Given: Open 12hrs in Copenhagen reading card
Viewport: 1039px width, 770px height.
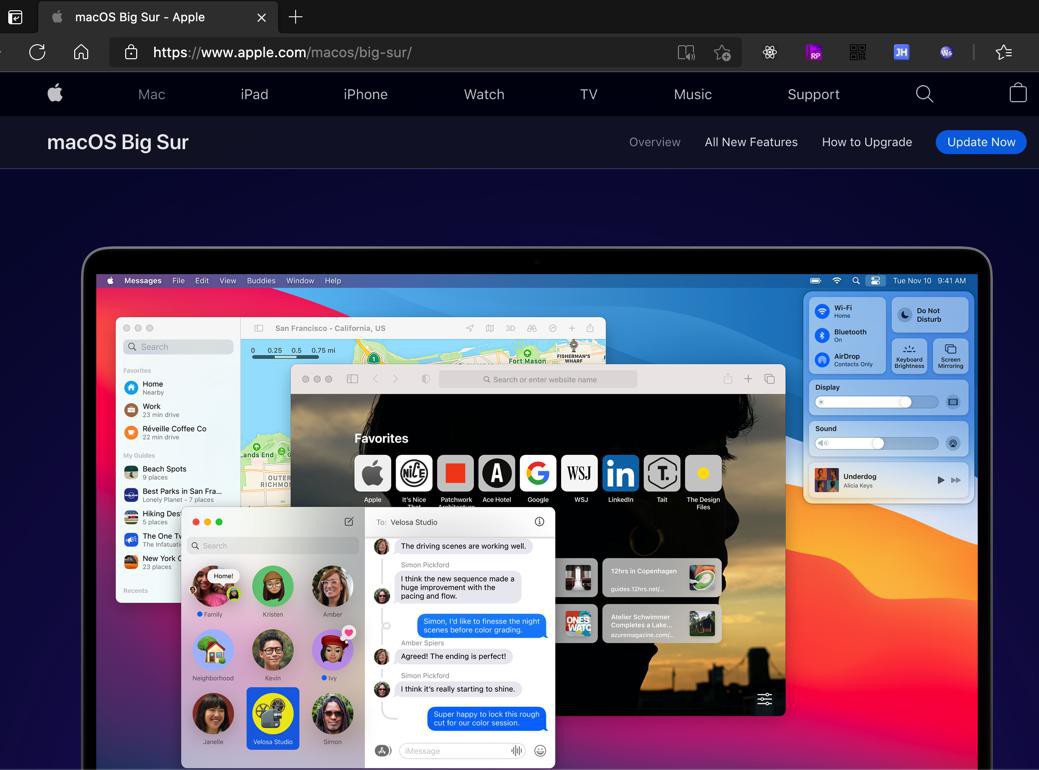Looking at the screenshot, I should click(663, 577).
